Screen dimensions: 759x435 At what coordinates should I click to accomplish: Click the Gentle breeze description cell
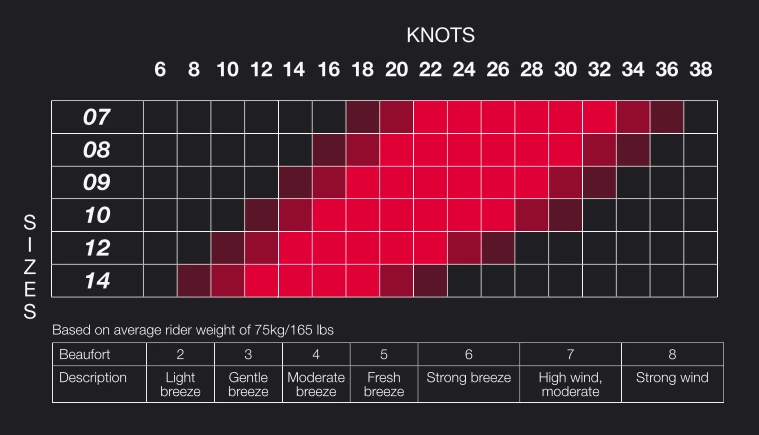tap(248, 385)
